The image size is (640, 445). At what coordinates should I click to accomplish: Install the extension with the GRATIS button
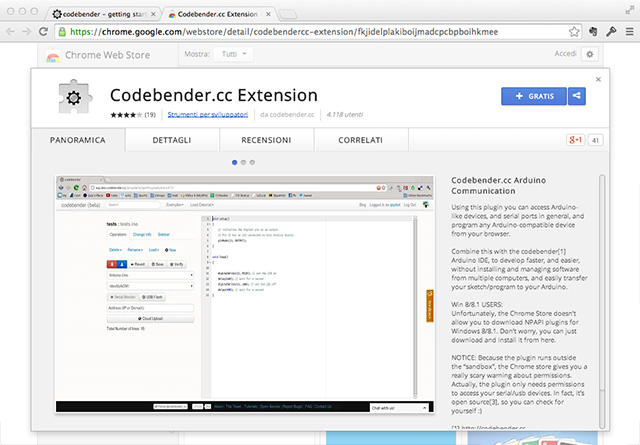533,96
